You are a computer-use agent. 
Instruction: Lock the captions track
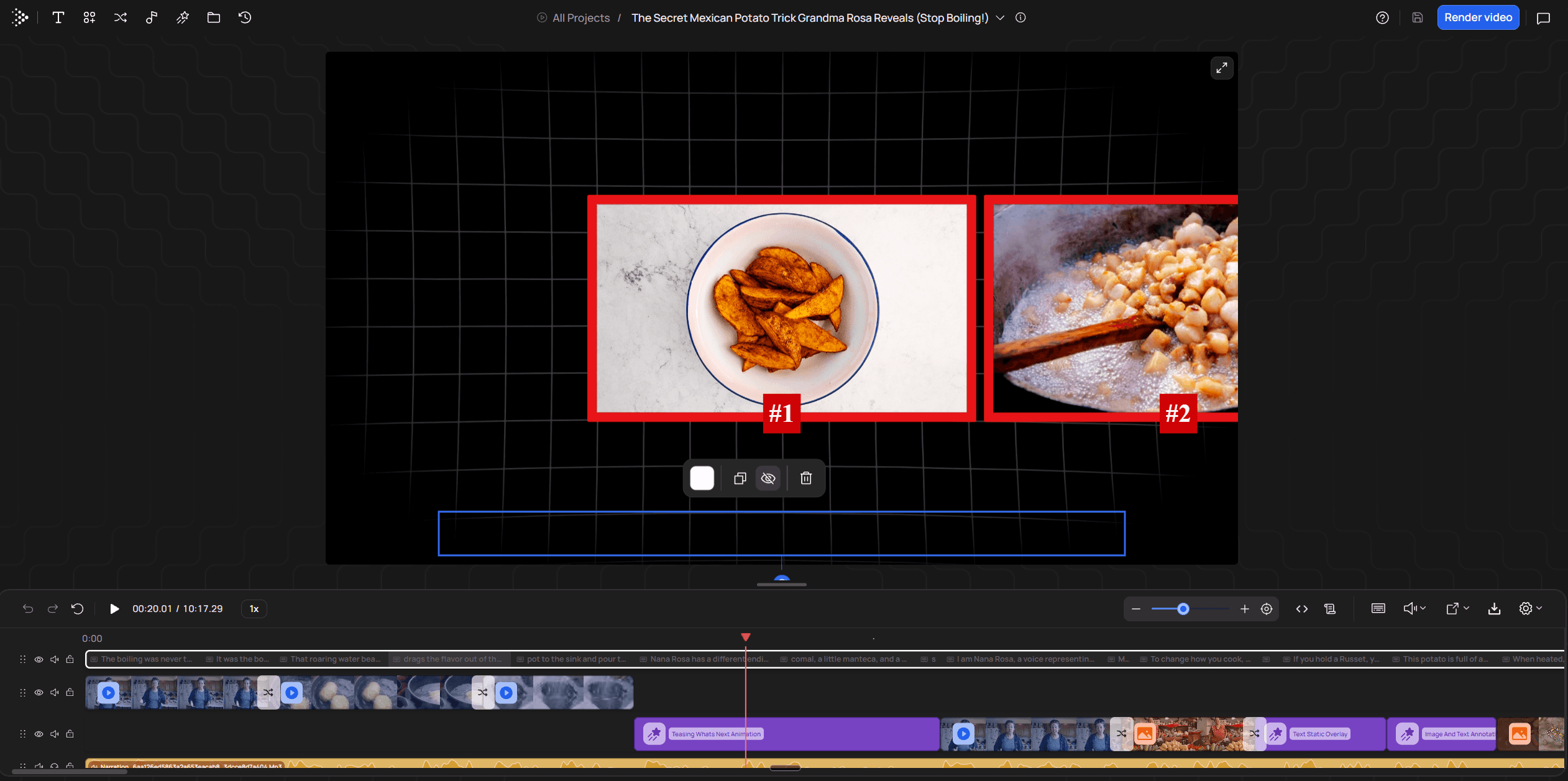tap(70, 659)
